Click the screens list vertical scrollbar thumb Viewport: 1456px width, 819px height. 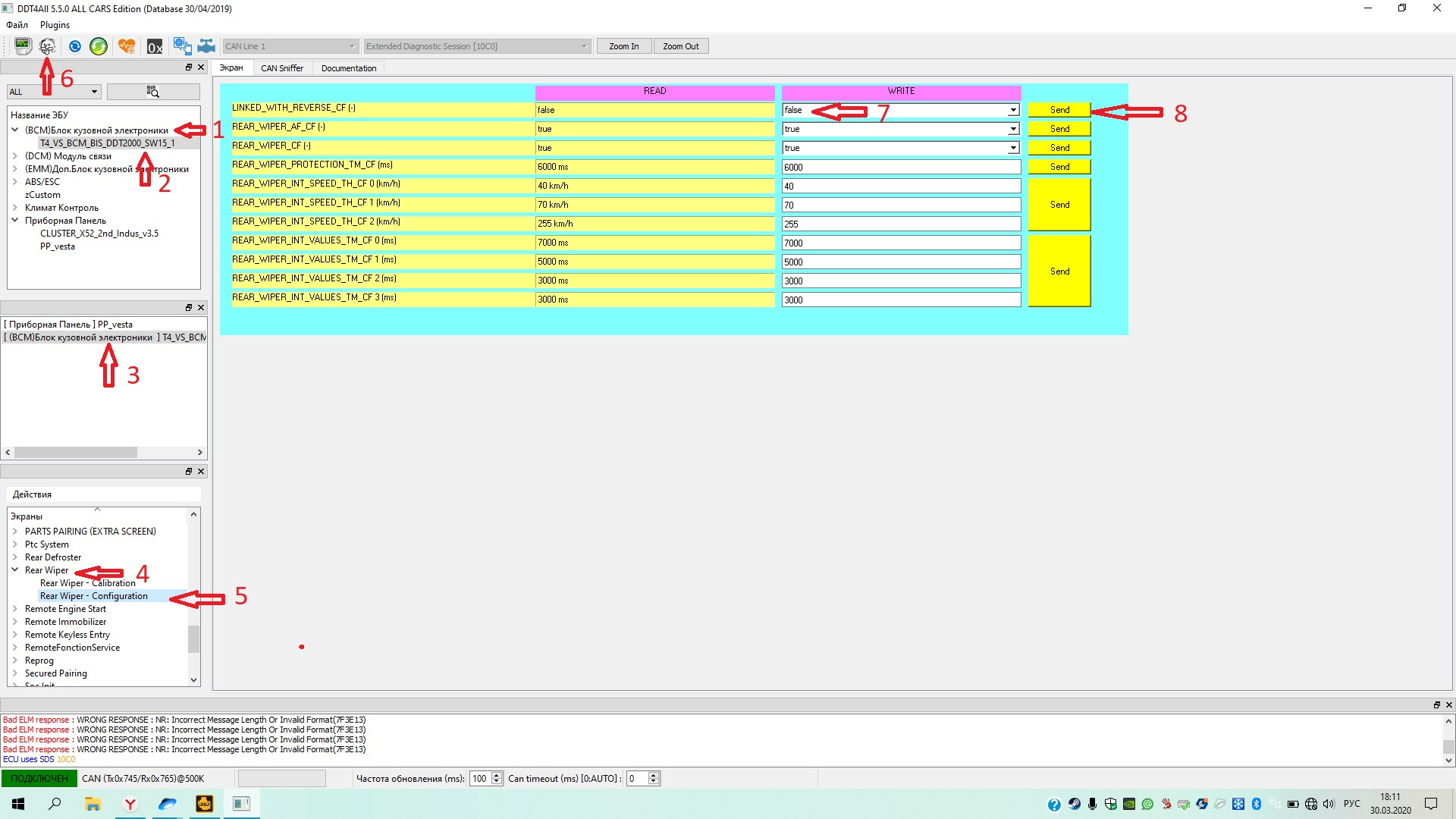[193, 639]
